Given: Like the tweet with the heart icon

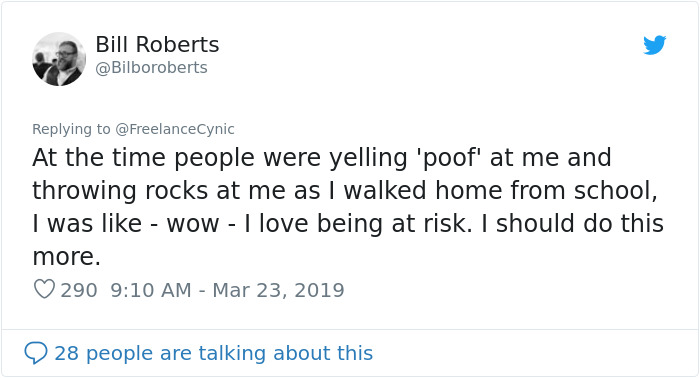Looking at the screenshot, I should tap(44, 289).
